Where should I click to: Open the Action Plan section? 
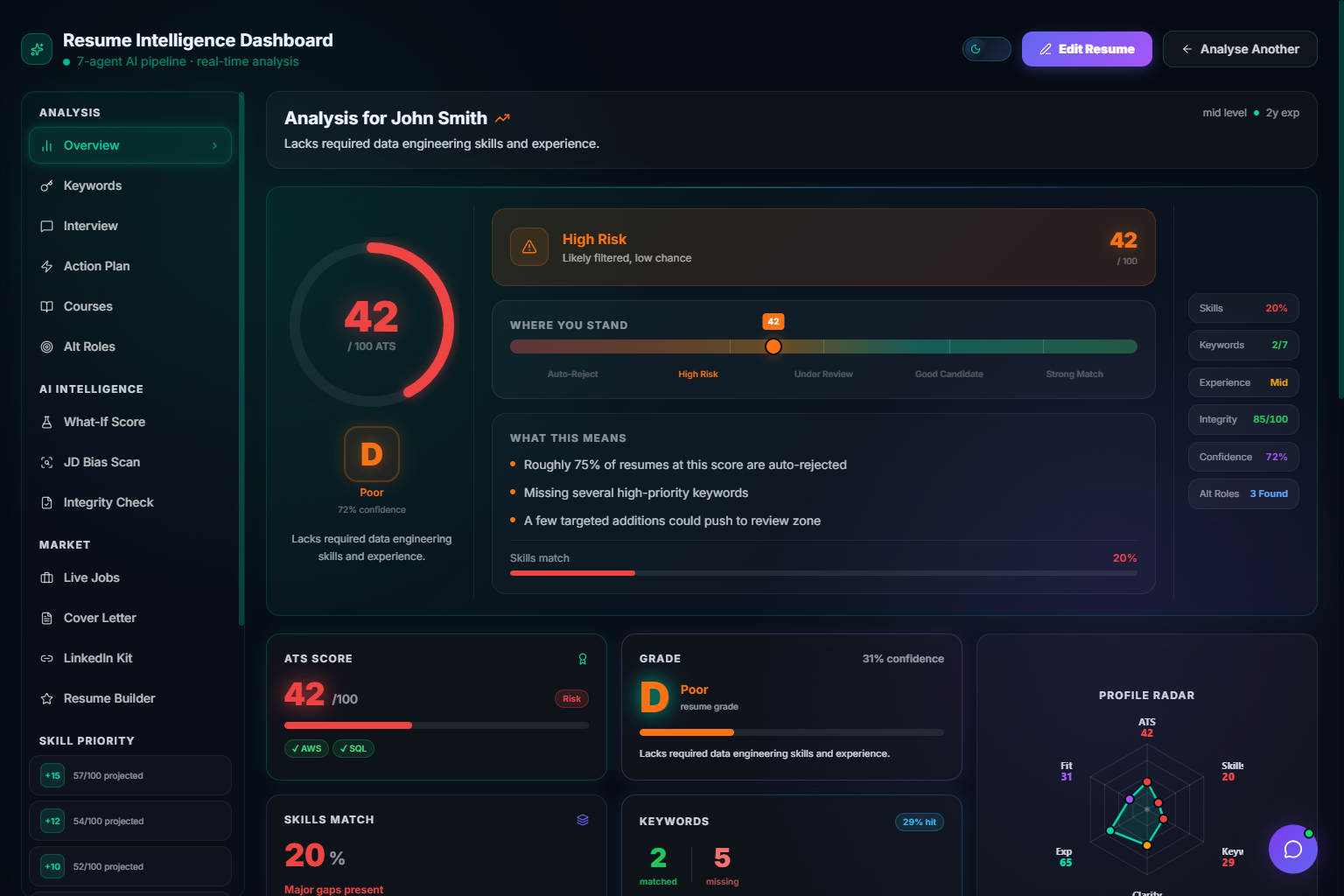click(130, 266)
